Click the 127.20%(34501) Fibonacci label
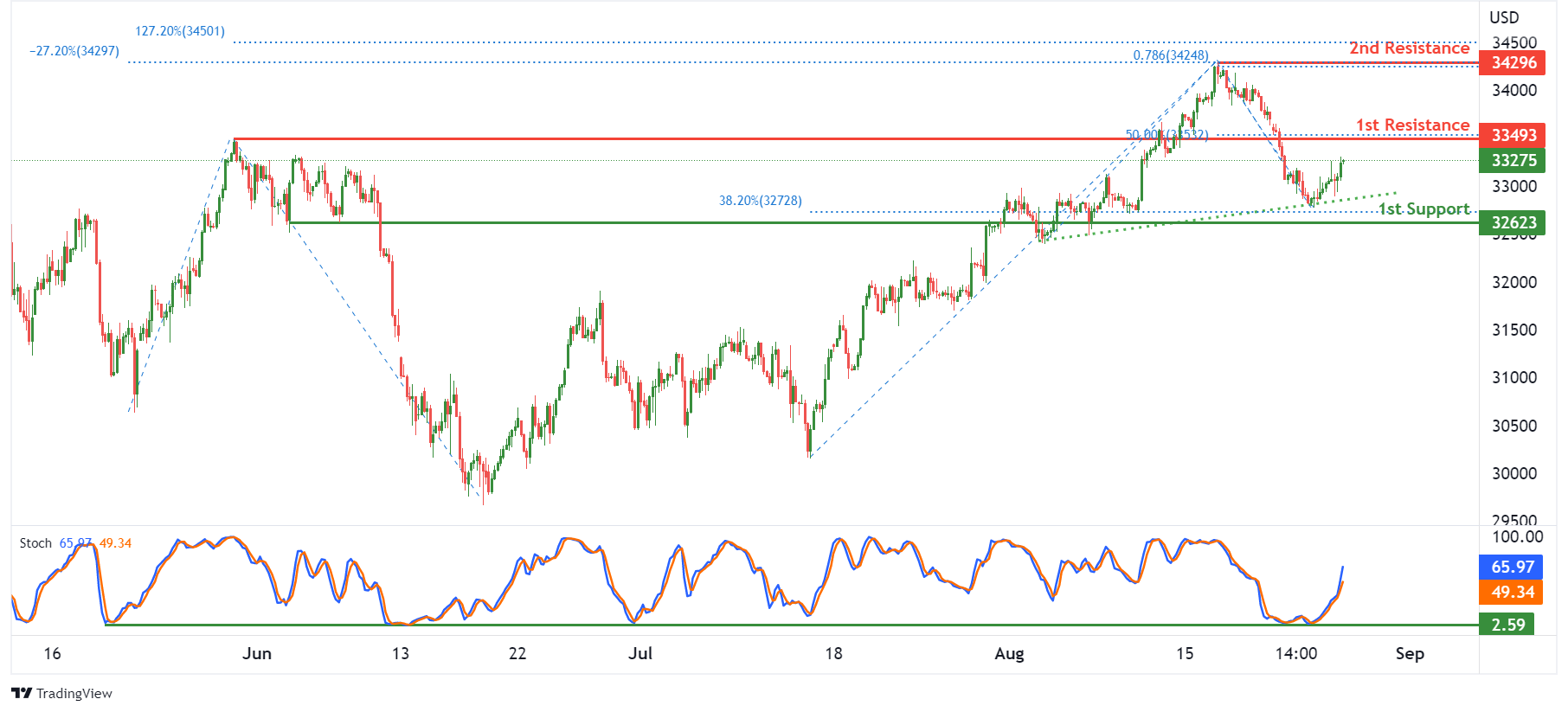 coord(180,31)
